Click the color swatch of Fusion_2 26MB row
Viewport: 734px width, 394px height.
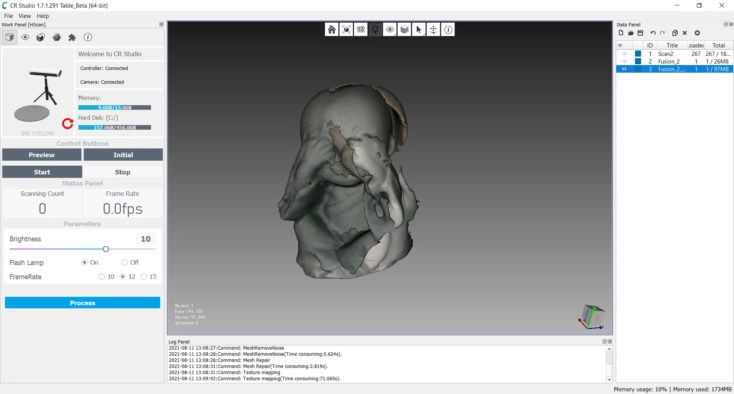click(638, 61)
